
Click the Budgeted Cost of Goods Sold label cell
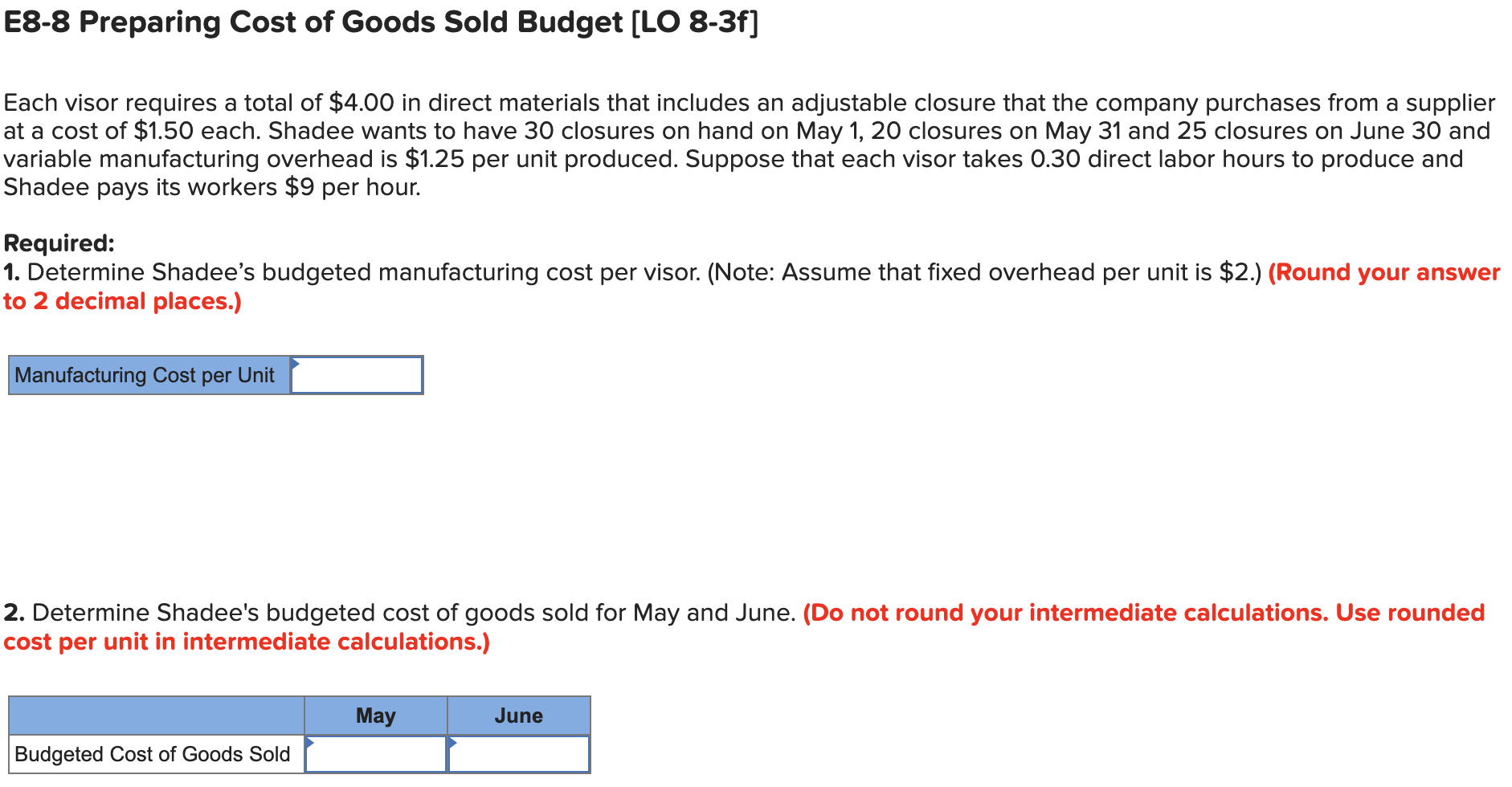[x=153, y=753]
